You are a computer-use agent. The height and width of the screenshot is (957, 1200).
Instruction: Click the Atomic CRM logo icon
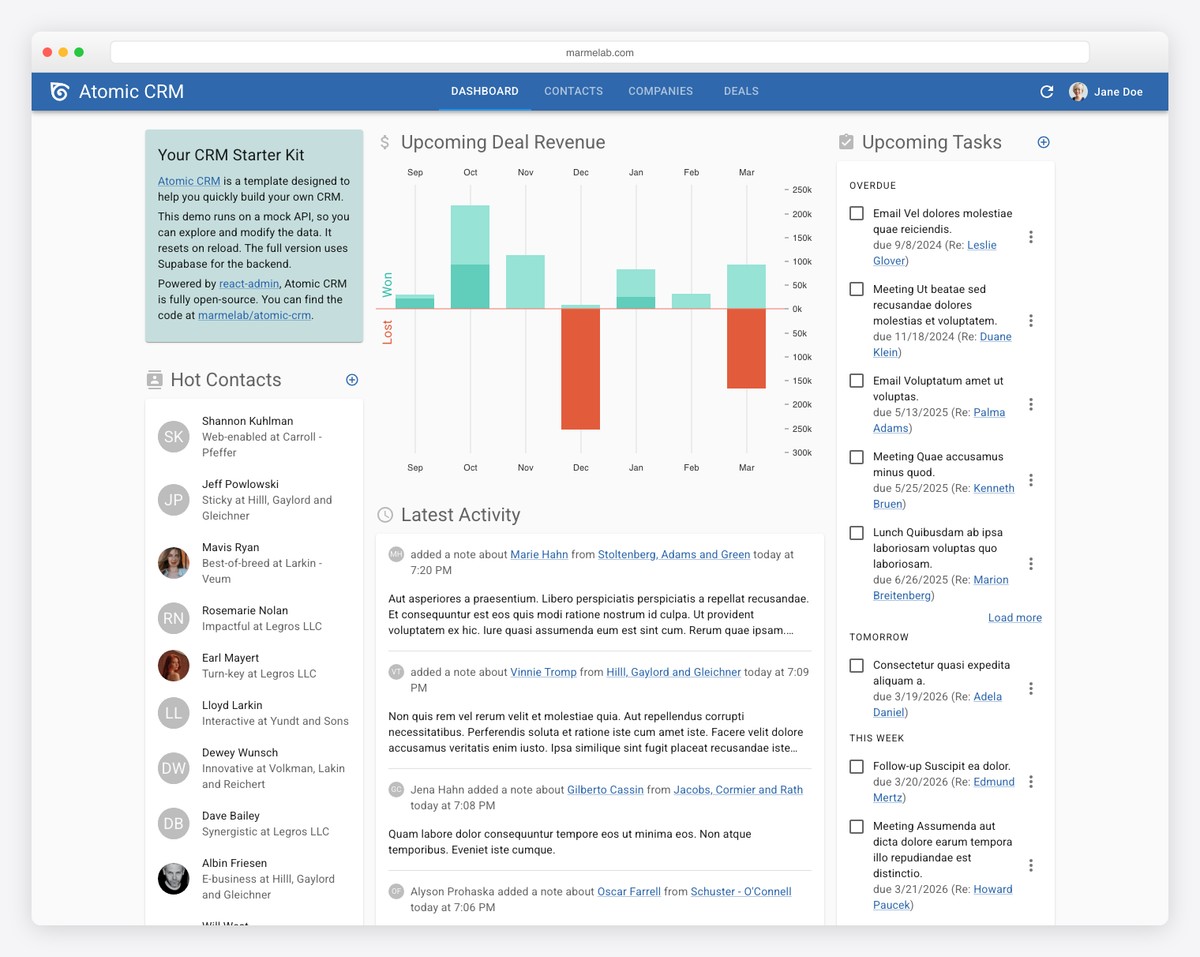pos(59,91)
